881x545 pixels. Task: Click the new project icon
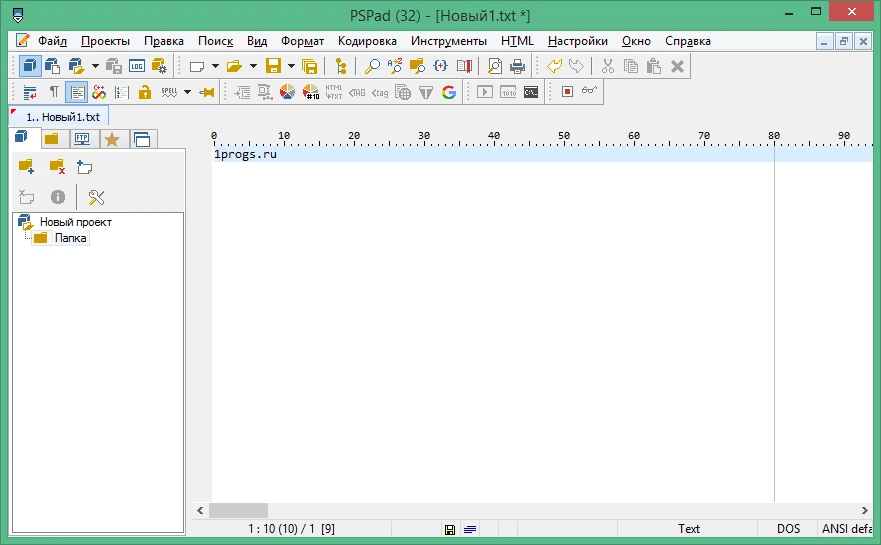[x=52, y=66]
